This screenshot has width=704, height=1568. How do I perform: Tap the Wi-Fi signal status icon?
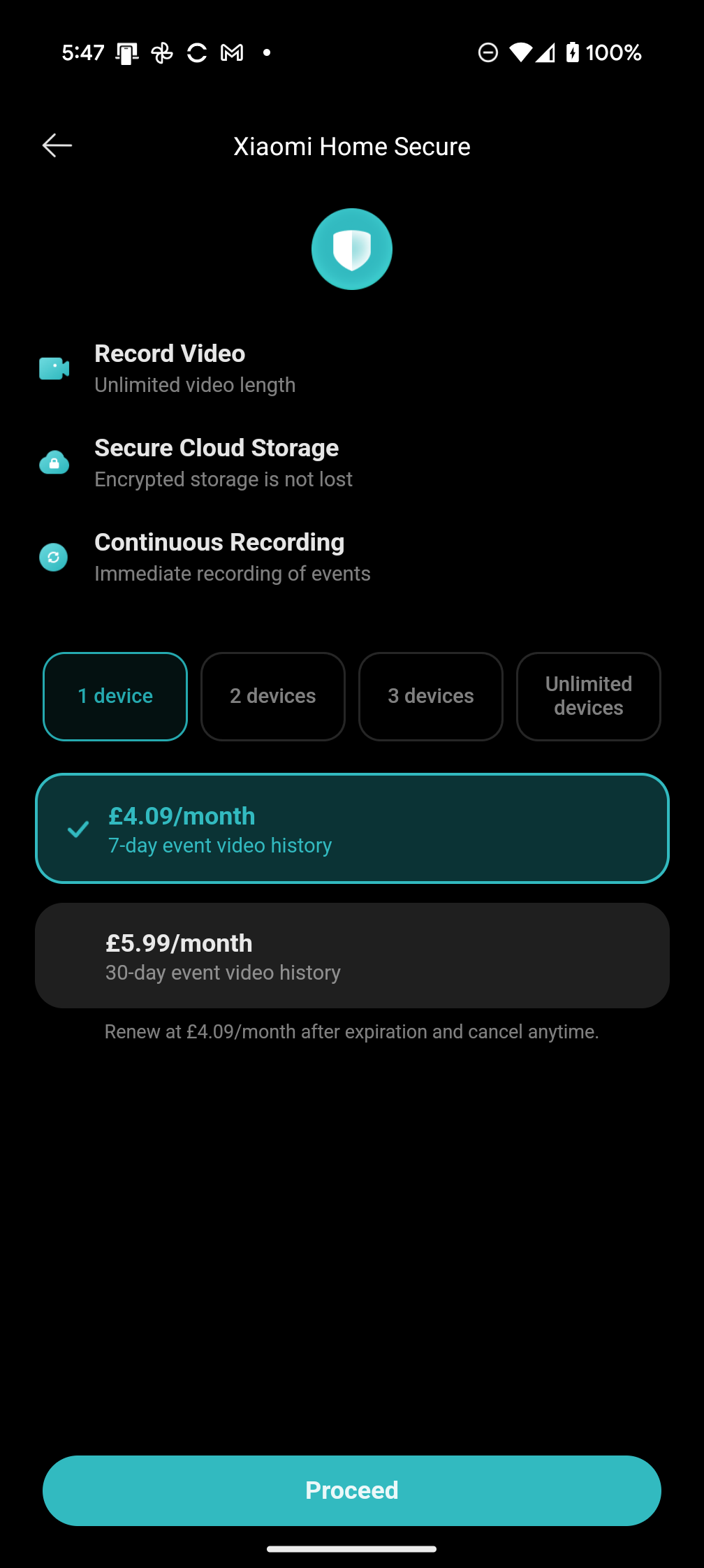pyautogui.click(x=520, y=52)
